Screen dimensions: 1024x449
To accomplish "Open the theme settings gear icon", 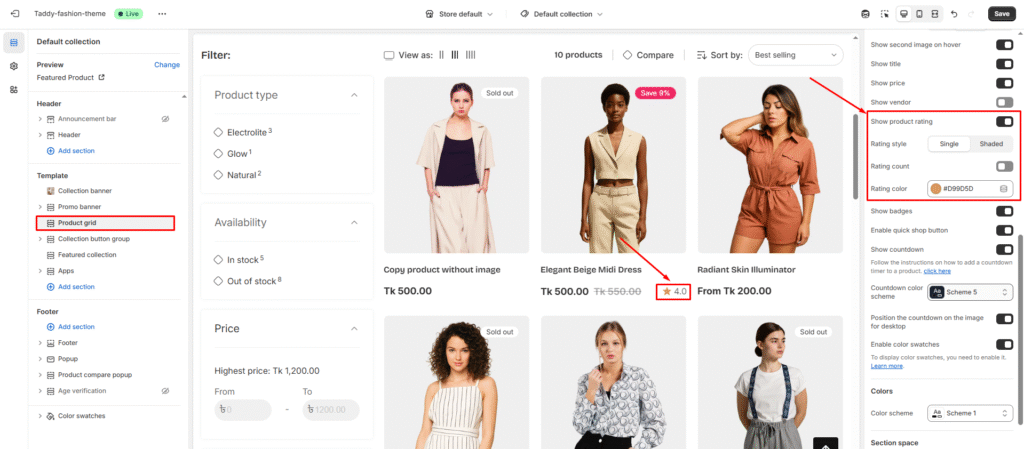I will tap(14, 66).
